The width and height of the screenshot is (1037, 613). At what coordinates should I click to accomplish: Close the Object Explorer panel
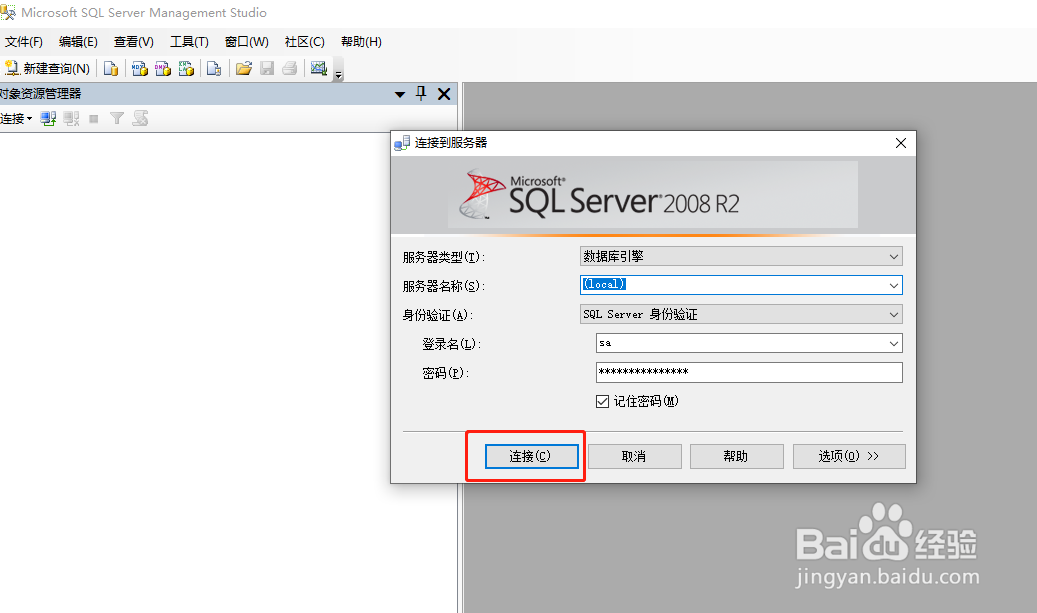(444, 94)
